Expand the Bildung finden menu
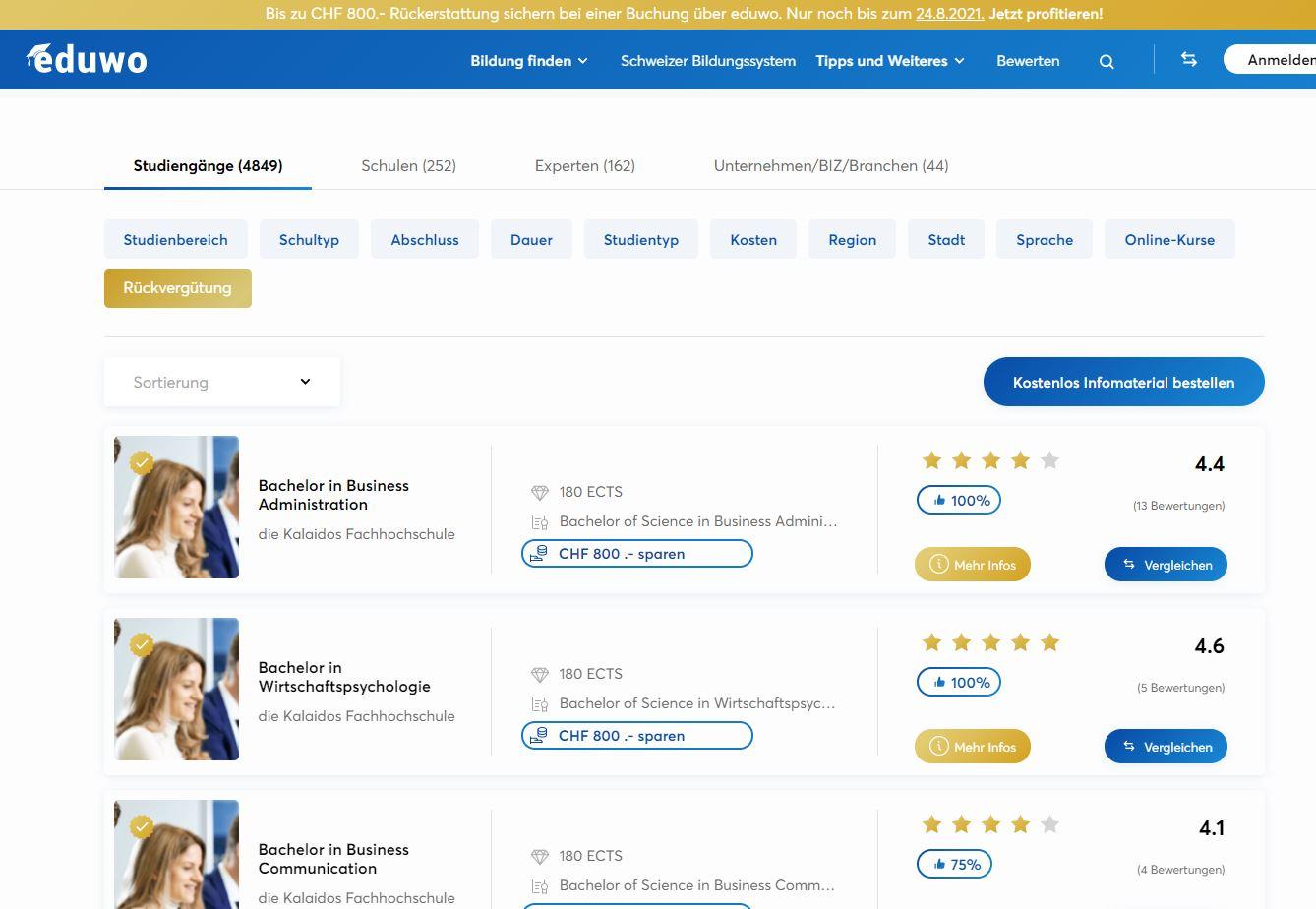This screenshot has height=909, width=1316. [x=529, y=61]
